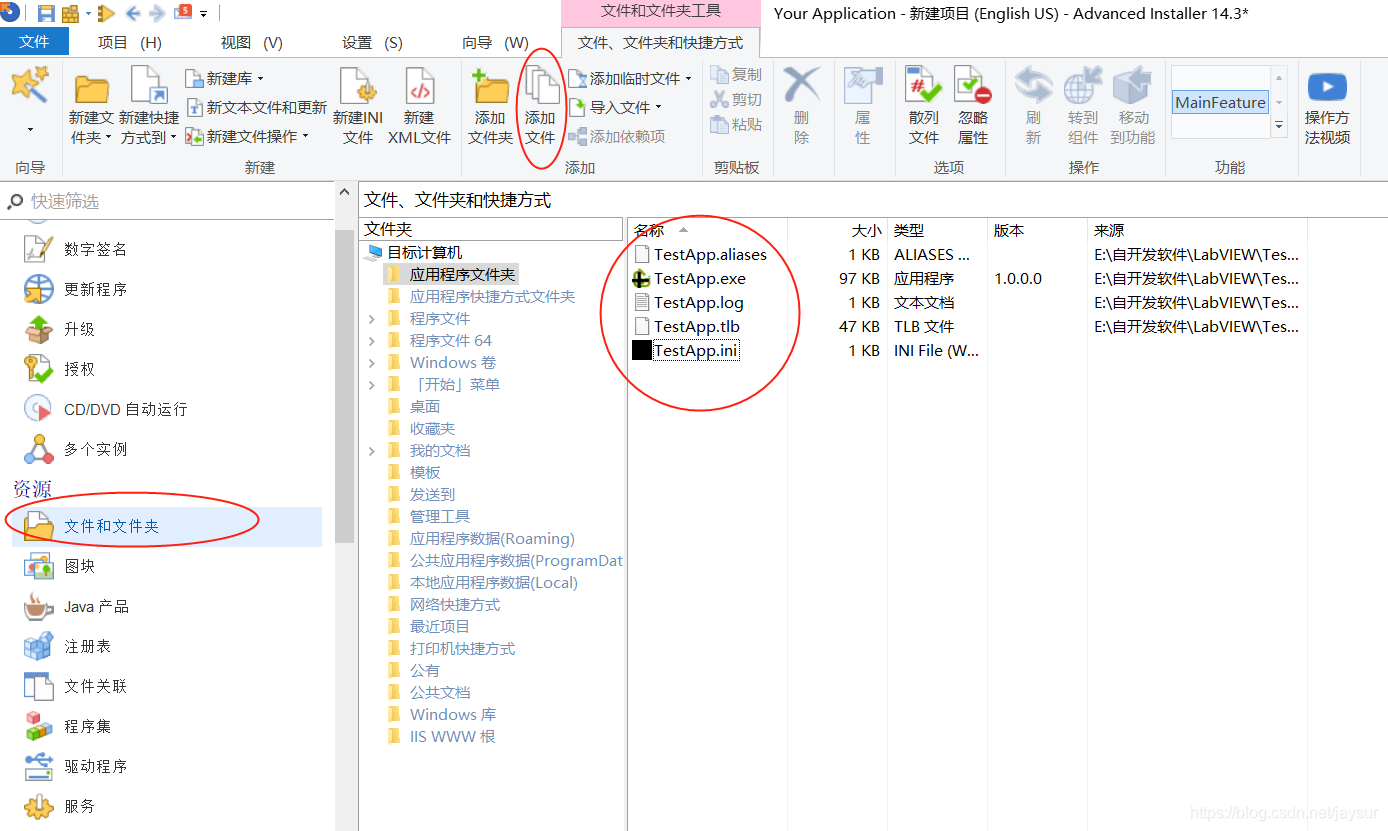Click the New Shortcut To (新建快捷方式到) button
Screen dimensions: 1388x831
pos(148,106)
